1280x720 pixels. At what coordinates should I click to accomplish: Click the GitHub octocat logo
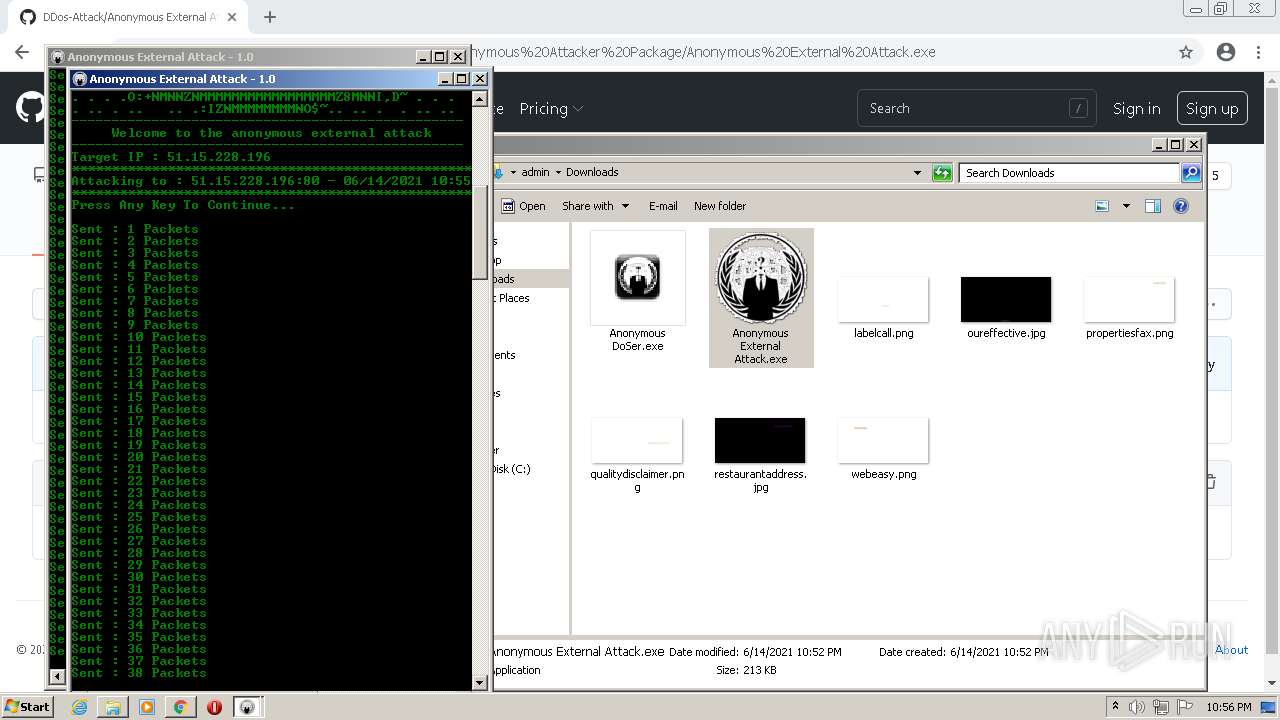[30, 108]
